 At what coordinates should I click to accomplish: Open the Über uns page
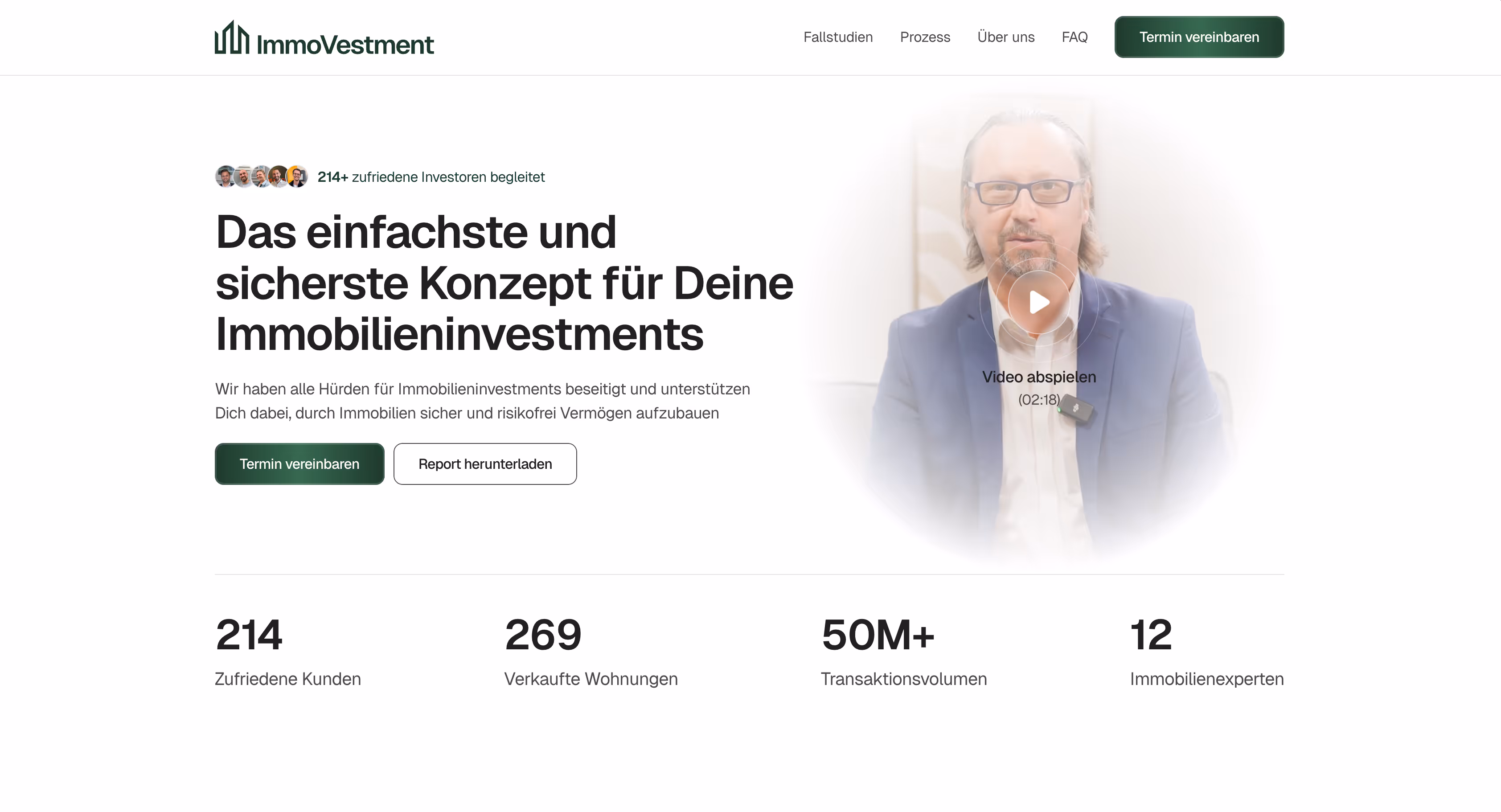click(1006, 37)
